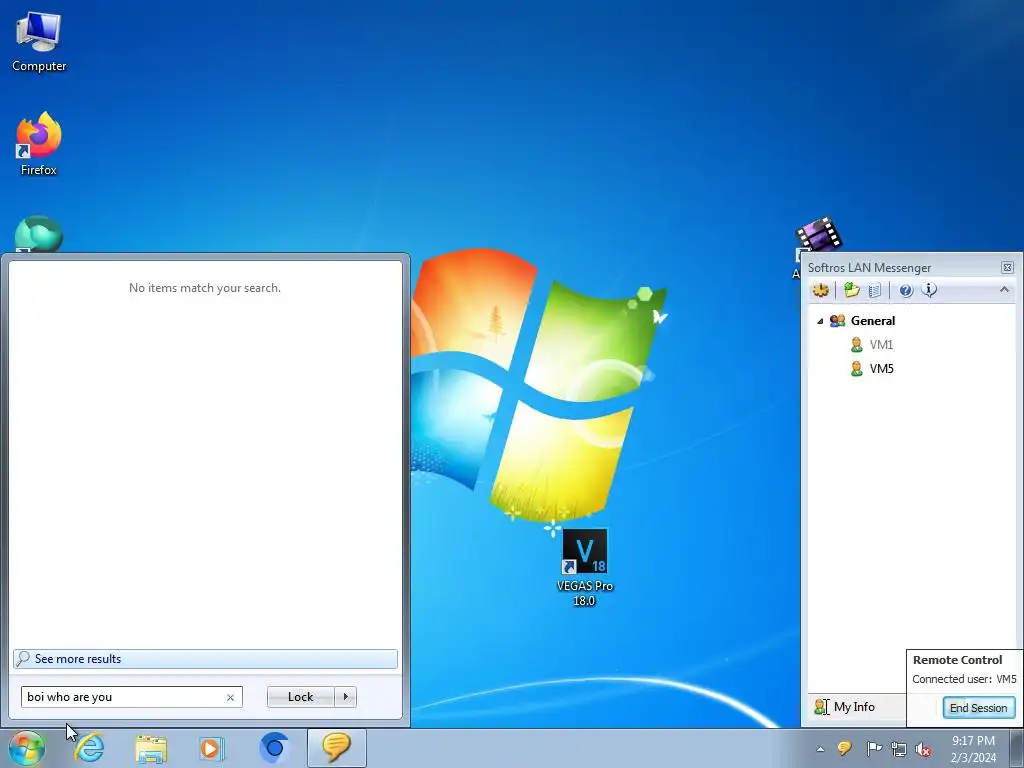Image resolution: width=1024 pixels, height=768 pixels.
Task: Open Softros Messenger settings gear icon
Action: 820,290
